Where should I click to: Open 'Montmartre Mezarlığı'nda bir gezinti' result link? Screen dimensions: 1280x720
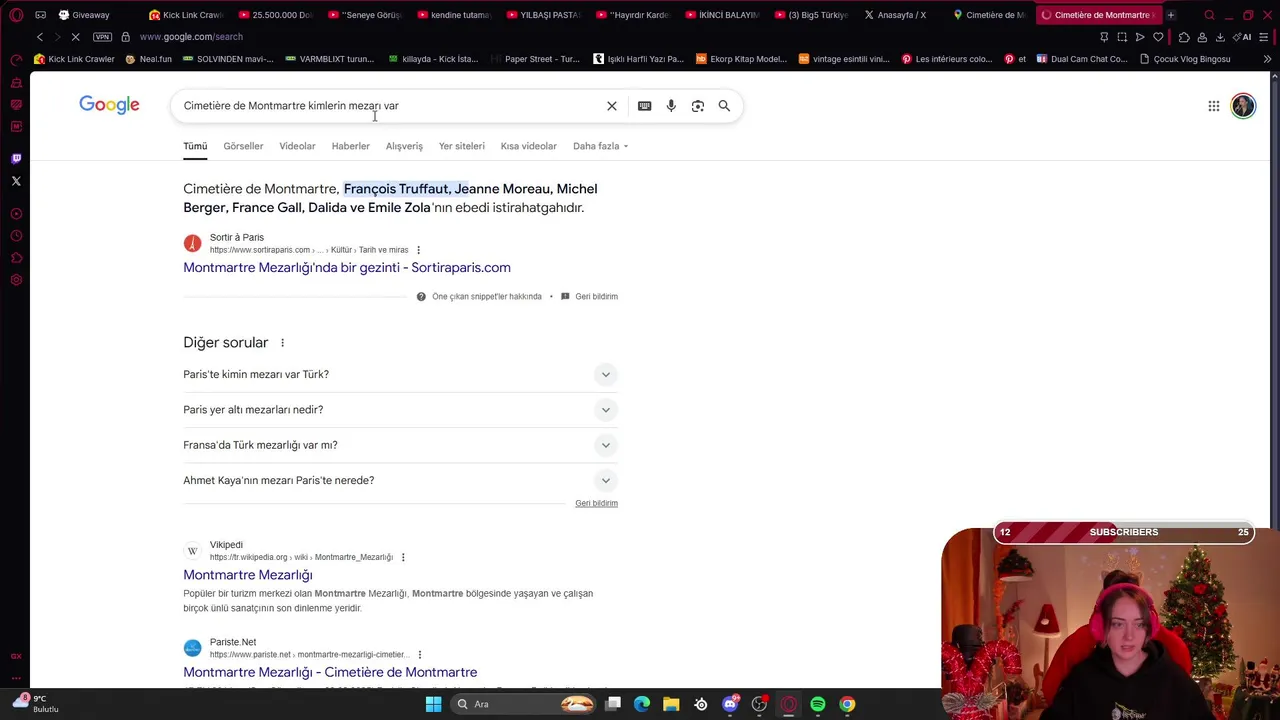(347, 267)
